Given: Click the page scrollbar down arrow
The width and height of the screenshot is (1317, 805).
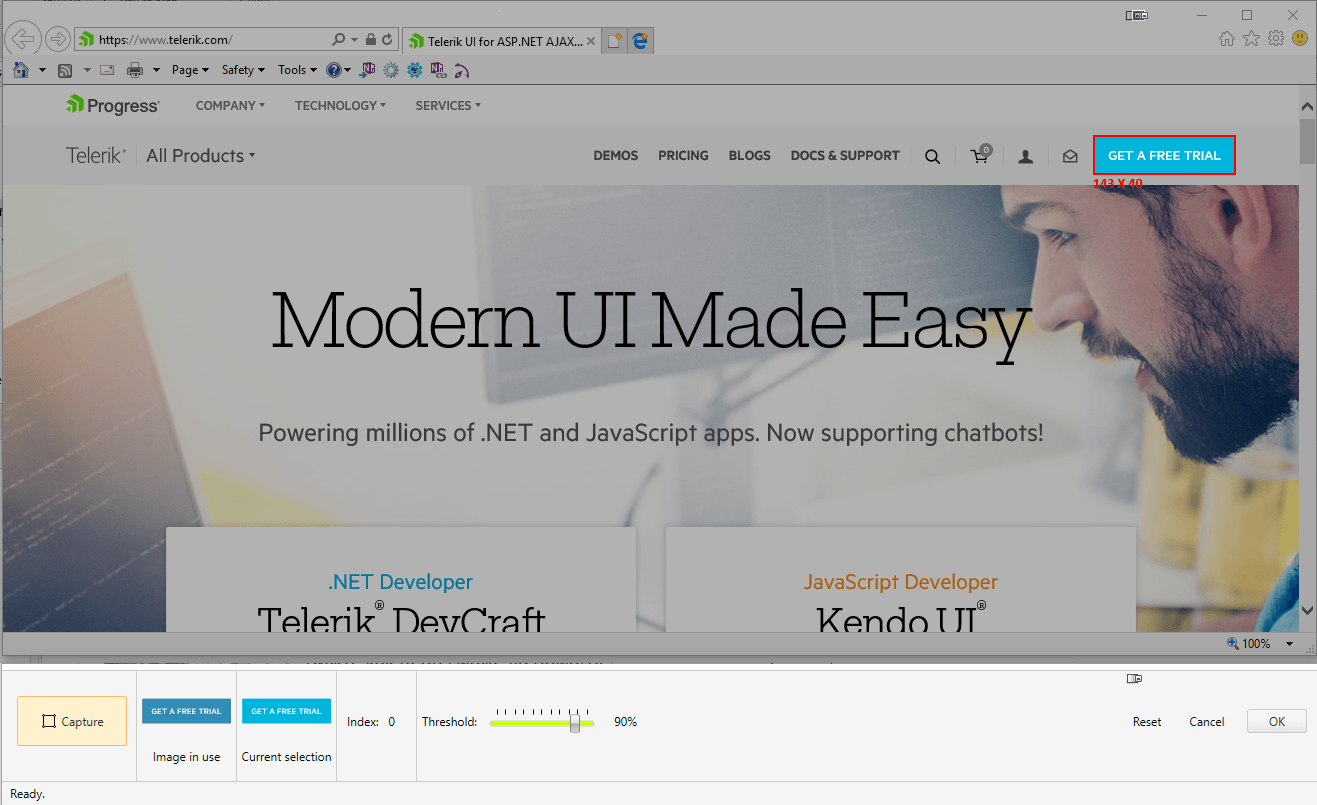Looking at the screenshot, I should (1307, 609).
